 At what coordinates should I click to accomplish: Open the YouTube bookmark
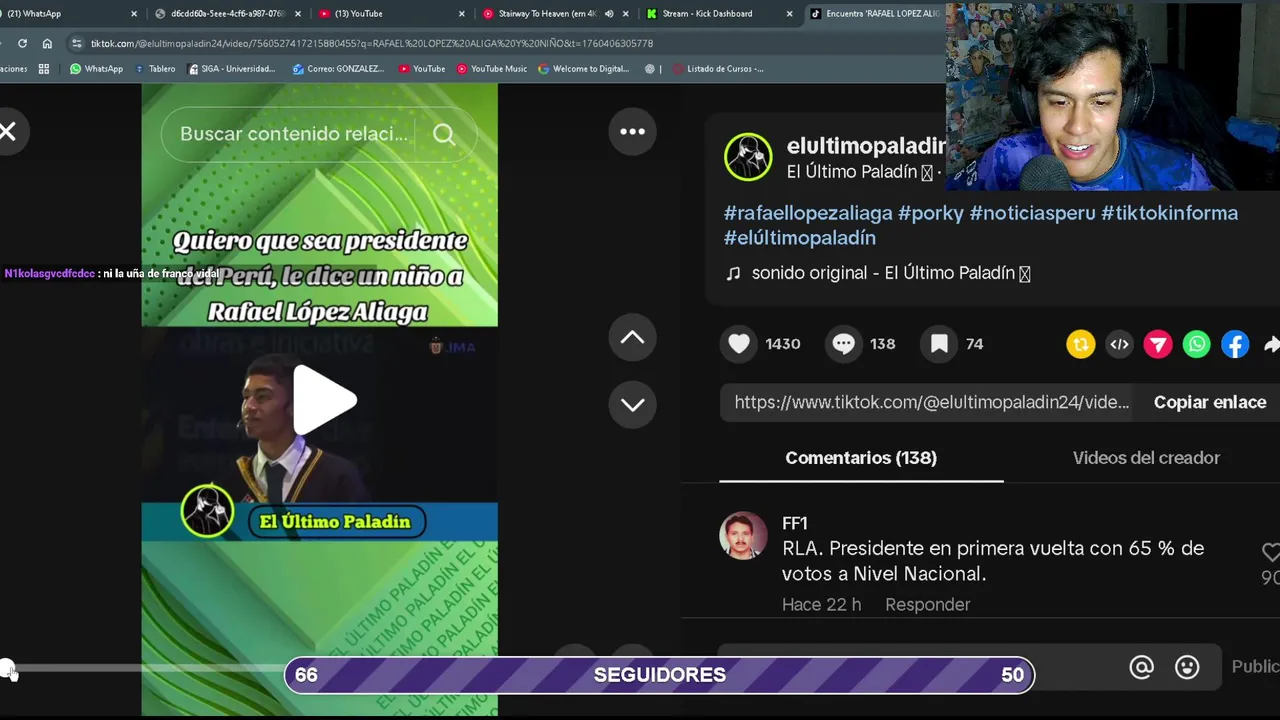click(421, 69)
